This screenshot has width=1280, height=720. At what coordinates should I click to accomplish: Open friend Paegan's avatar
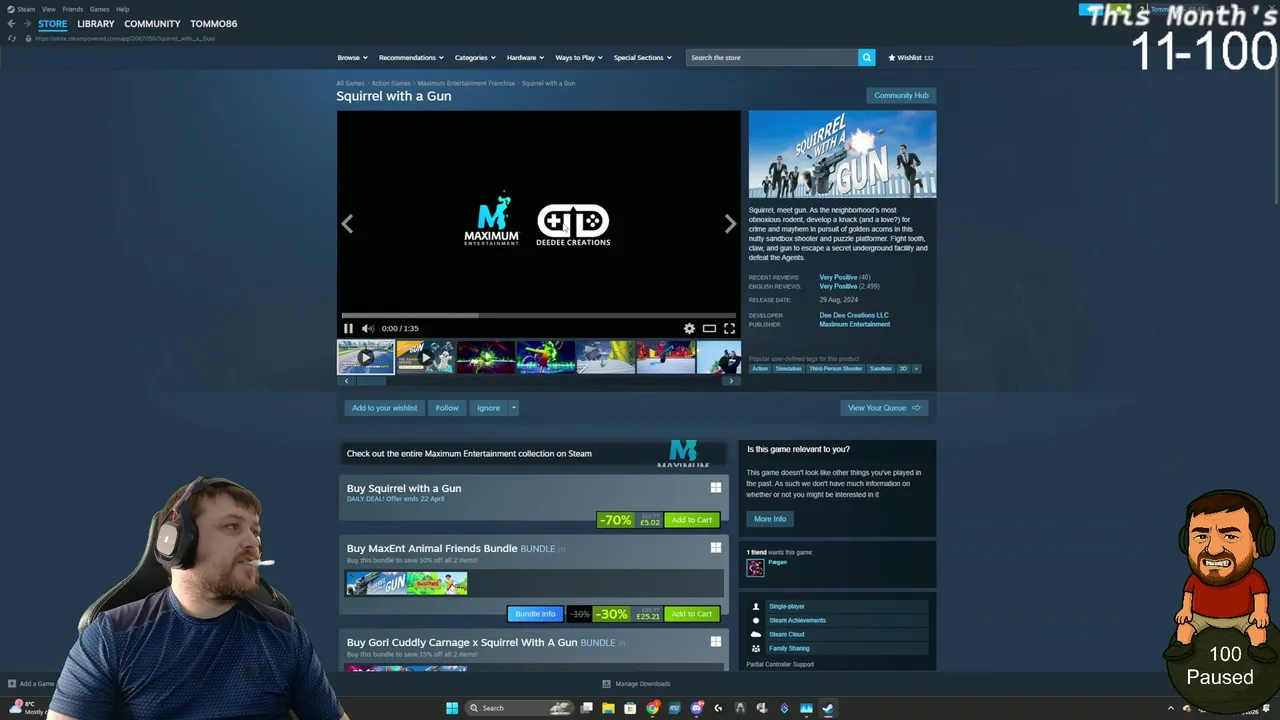tap(755, 568)
